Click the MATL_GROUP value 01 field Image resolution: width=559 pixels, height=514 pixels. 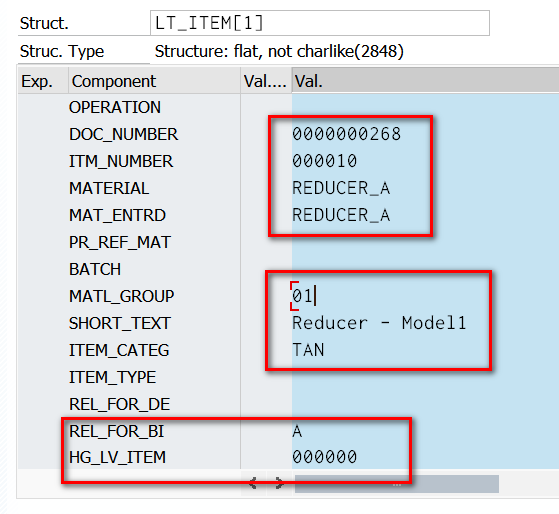click(x=303, y=296)
